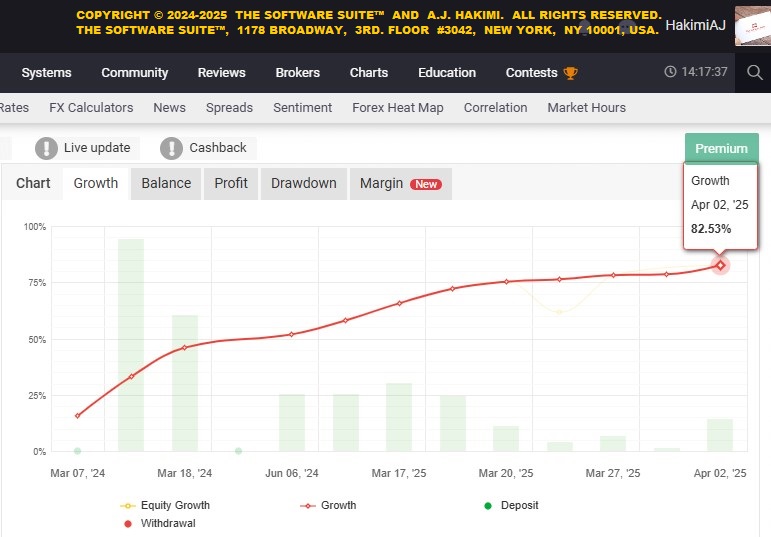771x537 pixels.
Task: Click the HakimiAJ username
Action: (695, 25)
